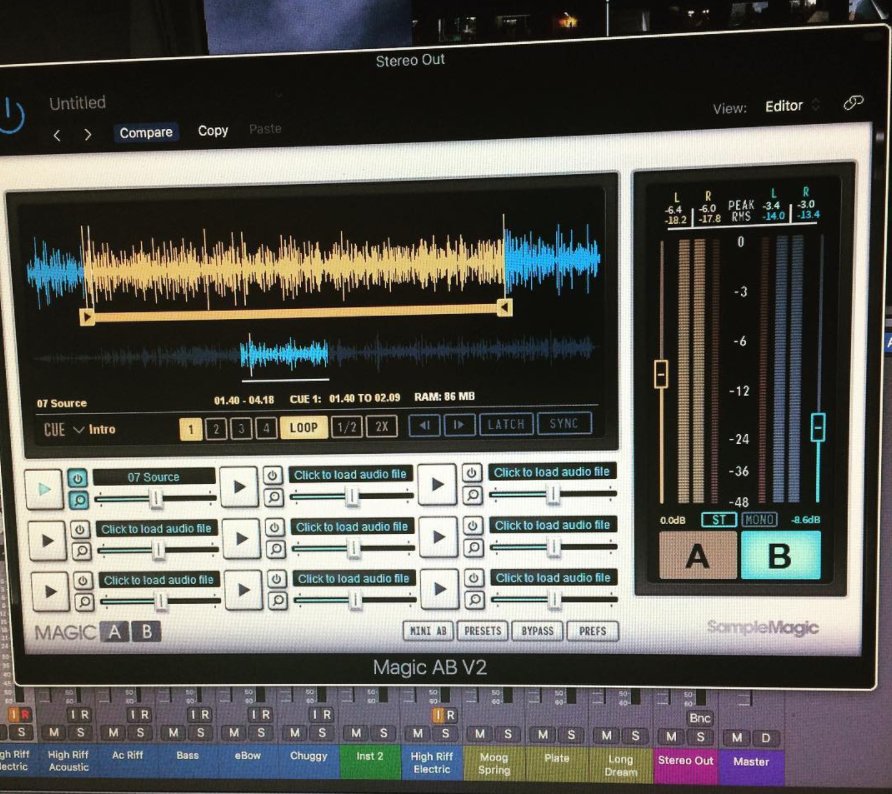Viewport: 892px width, 794px height.
Task: Switch metering to ST stereo
Action: click(x=719, y=519)
